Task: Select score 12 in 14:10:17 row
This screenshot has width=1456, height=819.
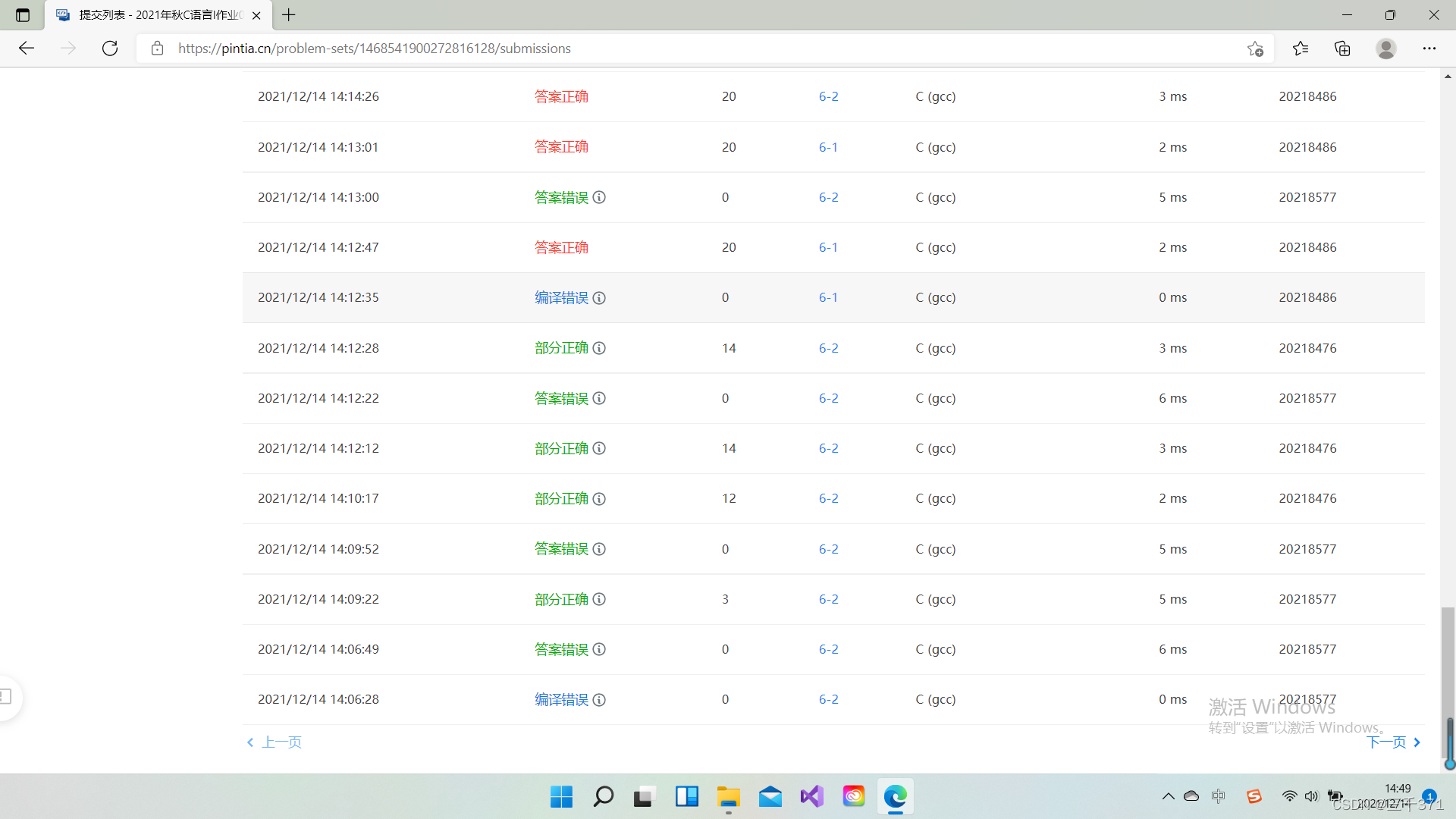Action: pos(729,498)
